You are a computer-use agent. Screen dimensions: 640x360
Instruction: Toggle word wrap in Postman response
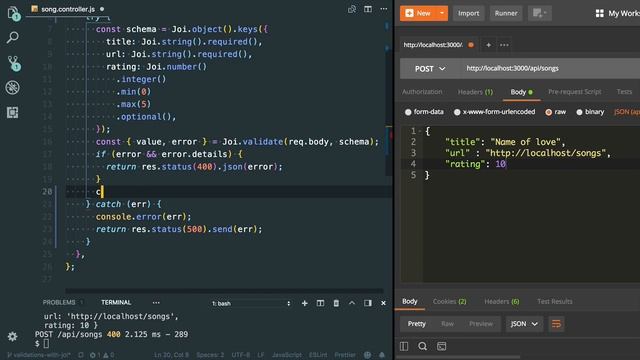(556, 324)
